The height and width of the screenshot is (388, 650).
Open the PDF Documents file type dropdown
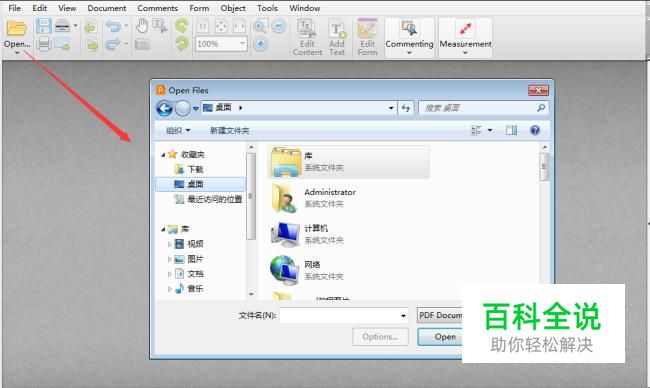tap(439, 315)
